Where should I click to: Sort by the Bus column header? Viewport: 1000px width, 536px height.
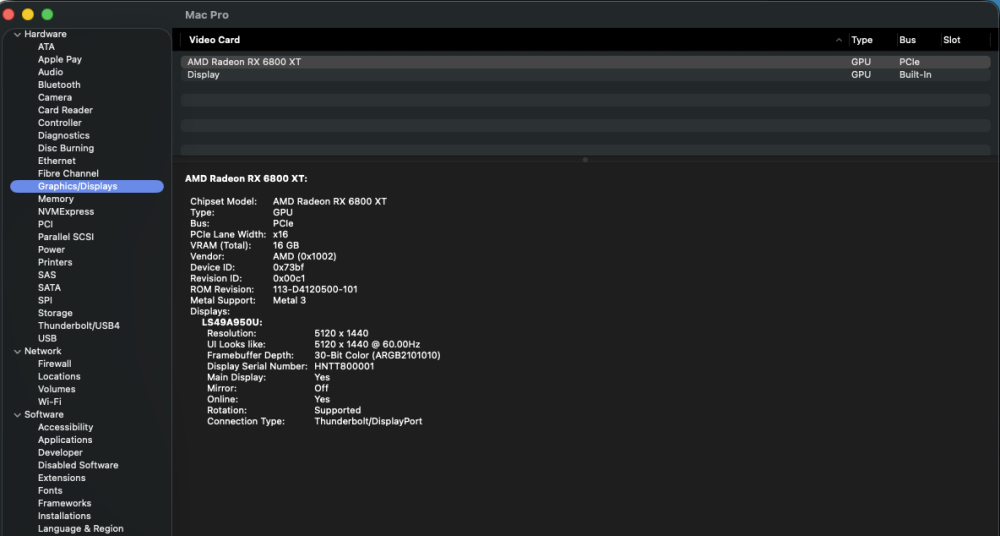[x=908, y=40]
